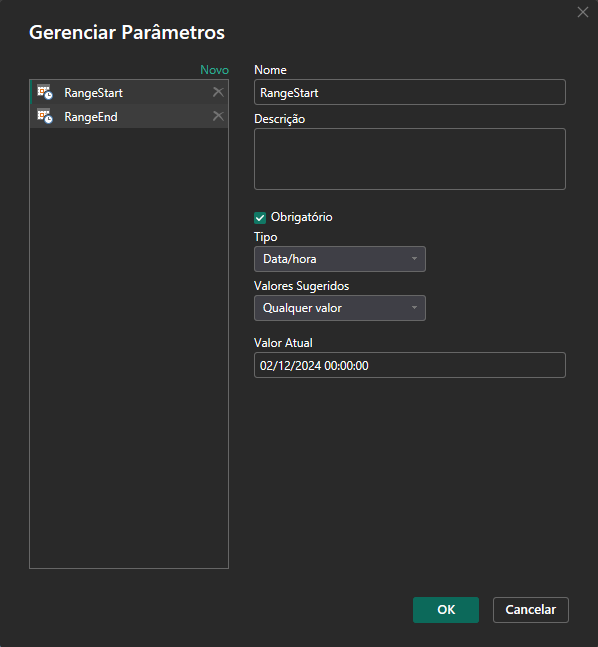Viewport: 598px width, 647px height.
Task: Select the RangeStart entry in the list
Action: (129, 92)
